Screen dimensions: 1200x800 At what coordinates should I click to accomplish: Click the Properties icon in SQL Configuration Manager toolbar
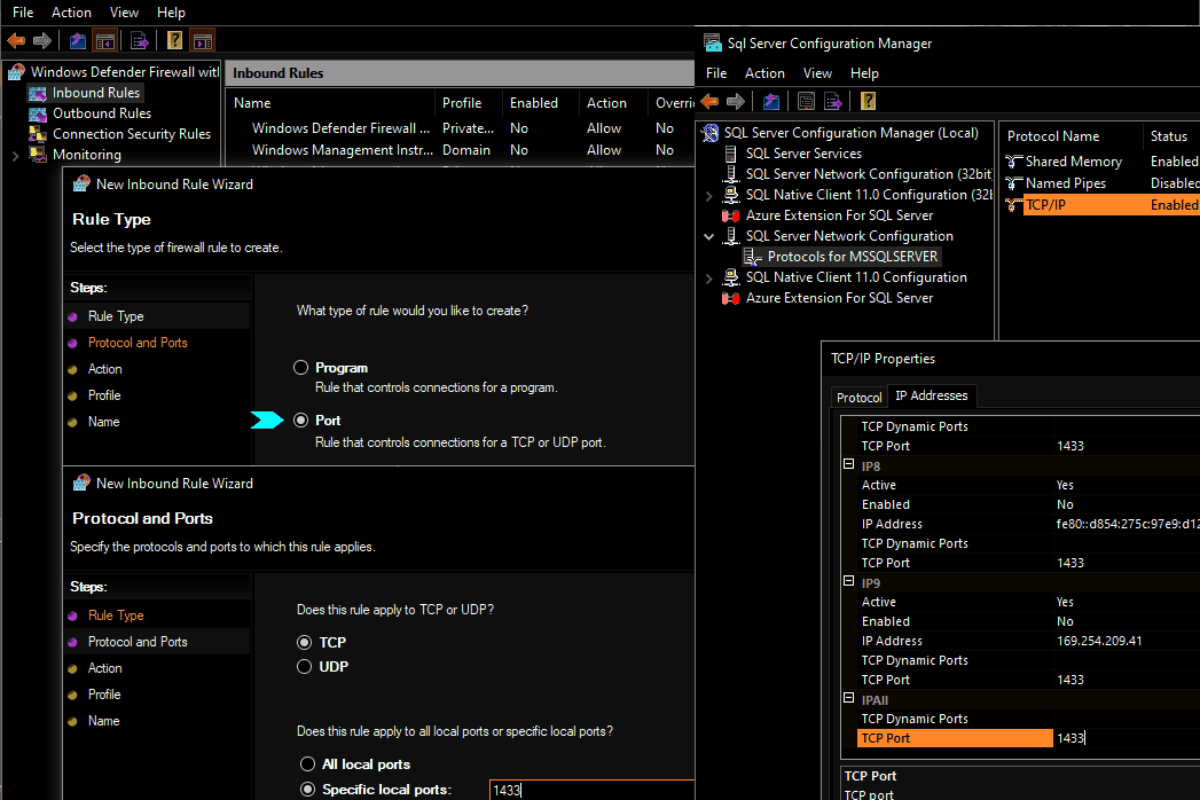806,101
